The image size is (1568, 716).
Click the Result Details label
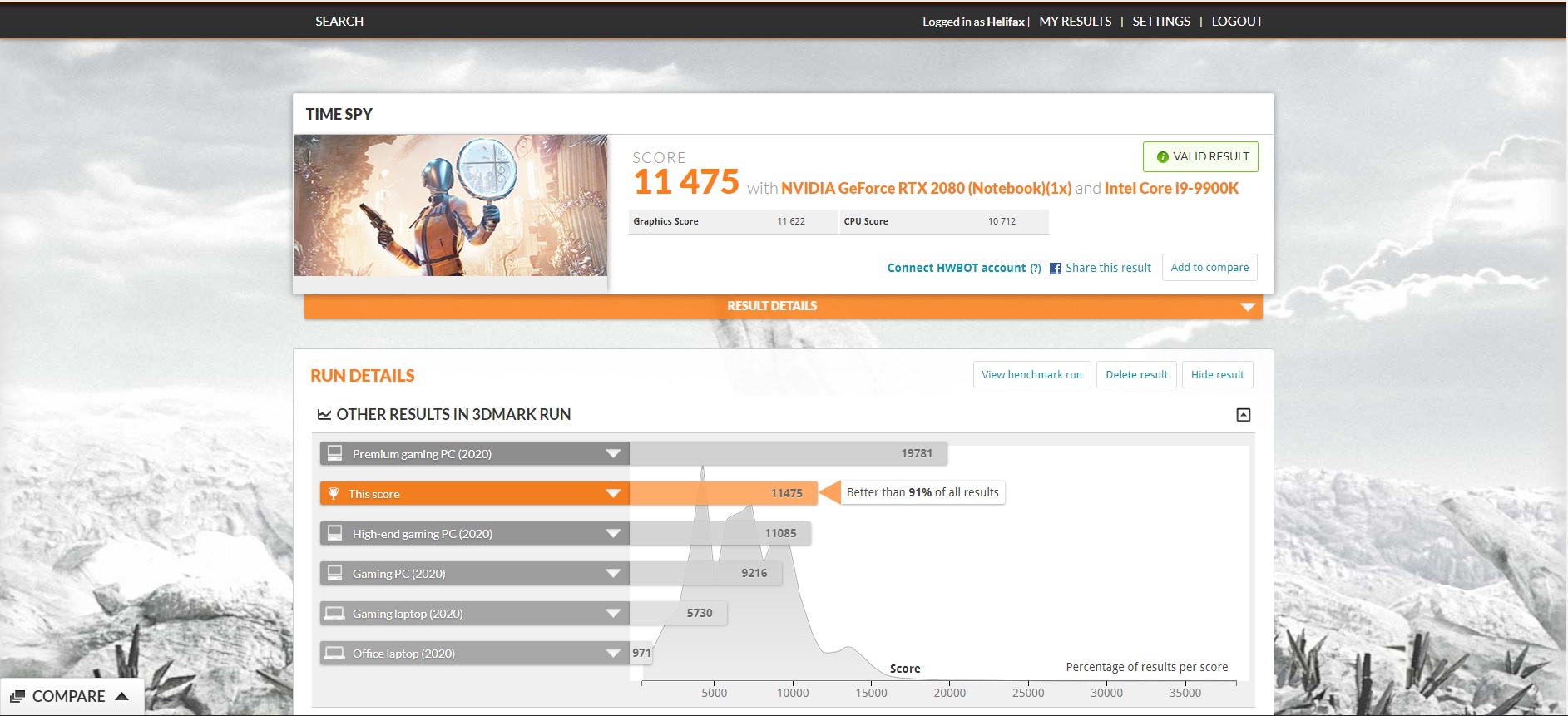tap(772, 306)
